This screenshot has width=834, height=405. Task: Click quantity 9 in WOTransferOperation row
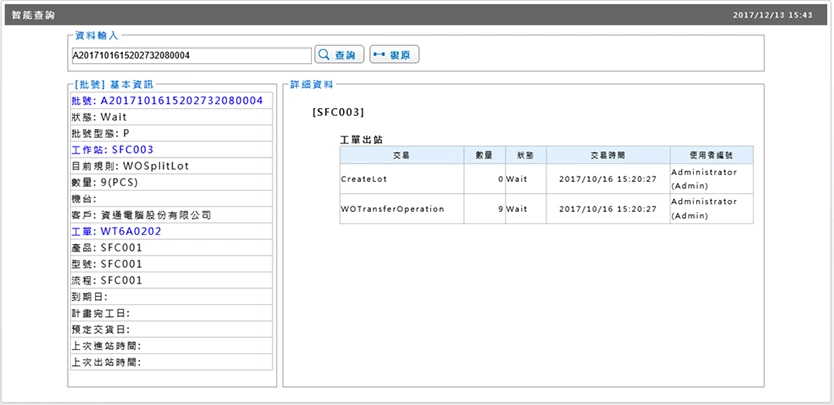click(x=485, y=209)
